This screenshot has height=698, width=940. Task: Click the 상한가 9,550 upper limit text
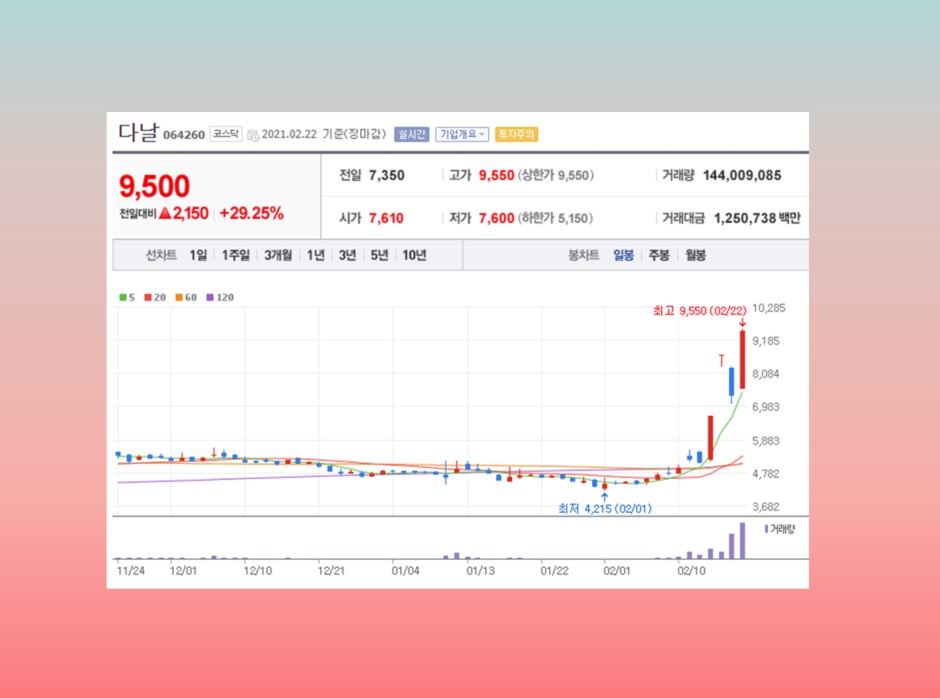[556, 176]
